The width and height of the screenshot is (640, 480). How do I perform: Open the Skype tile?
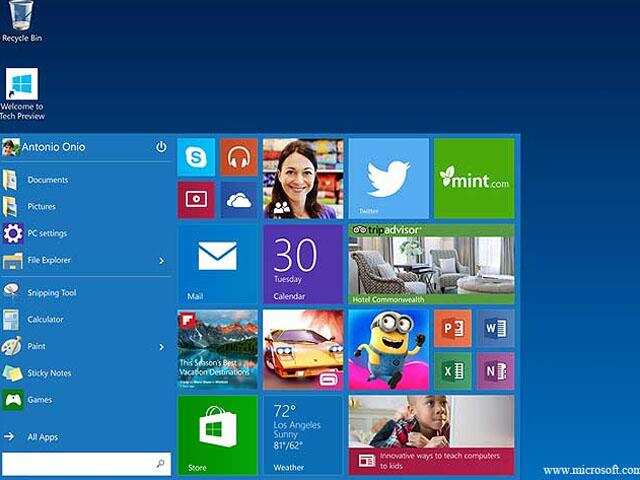click(x=196, y=157)
